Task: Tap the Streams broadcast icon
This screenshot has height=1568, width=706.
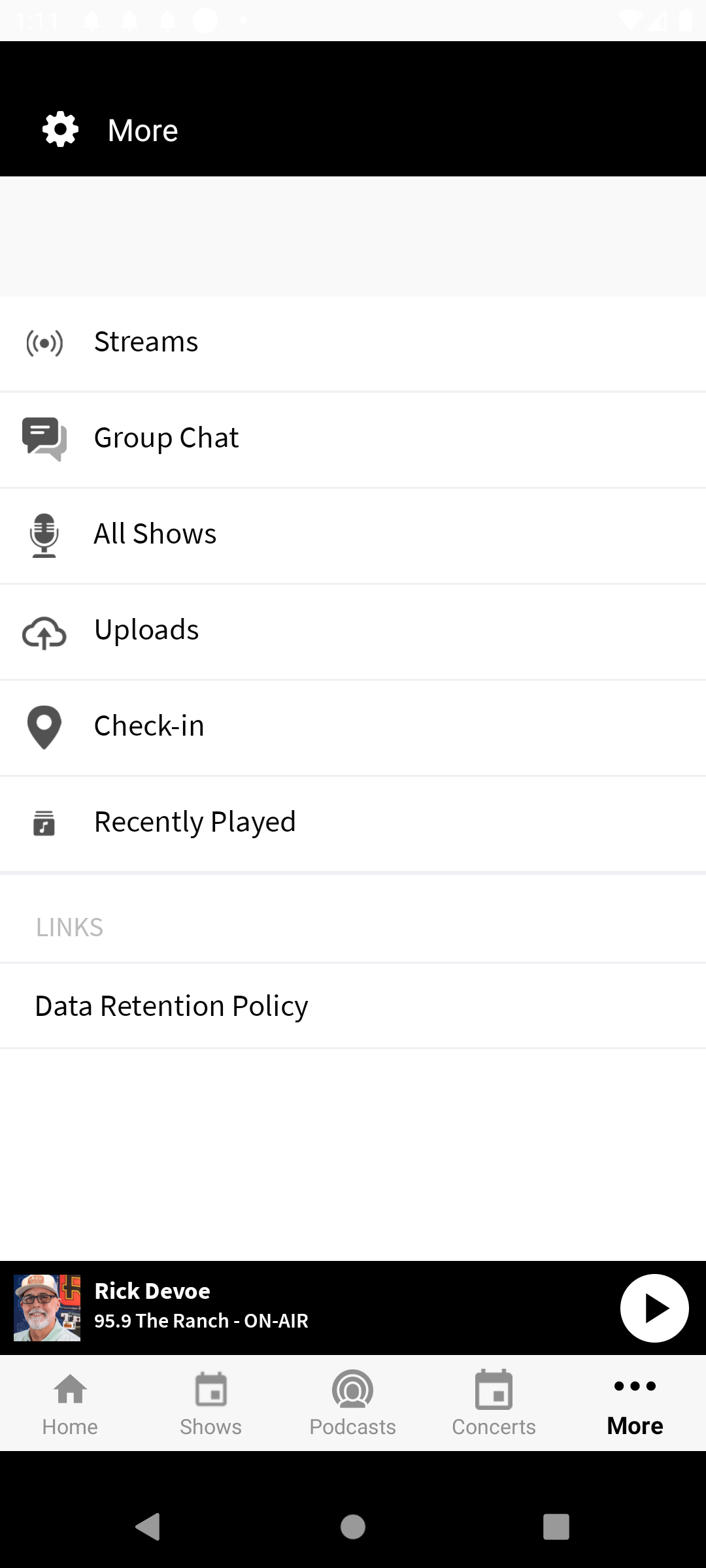Action: click(x=44, y=343)
